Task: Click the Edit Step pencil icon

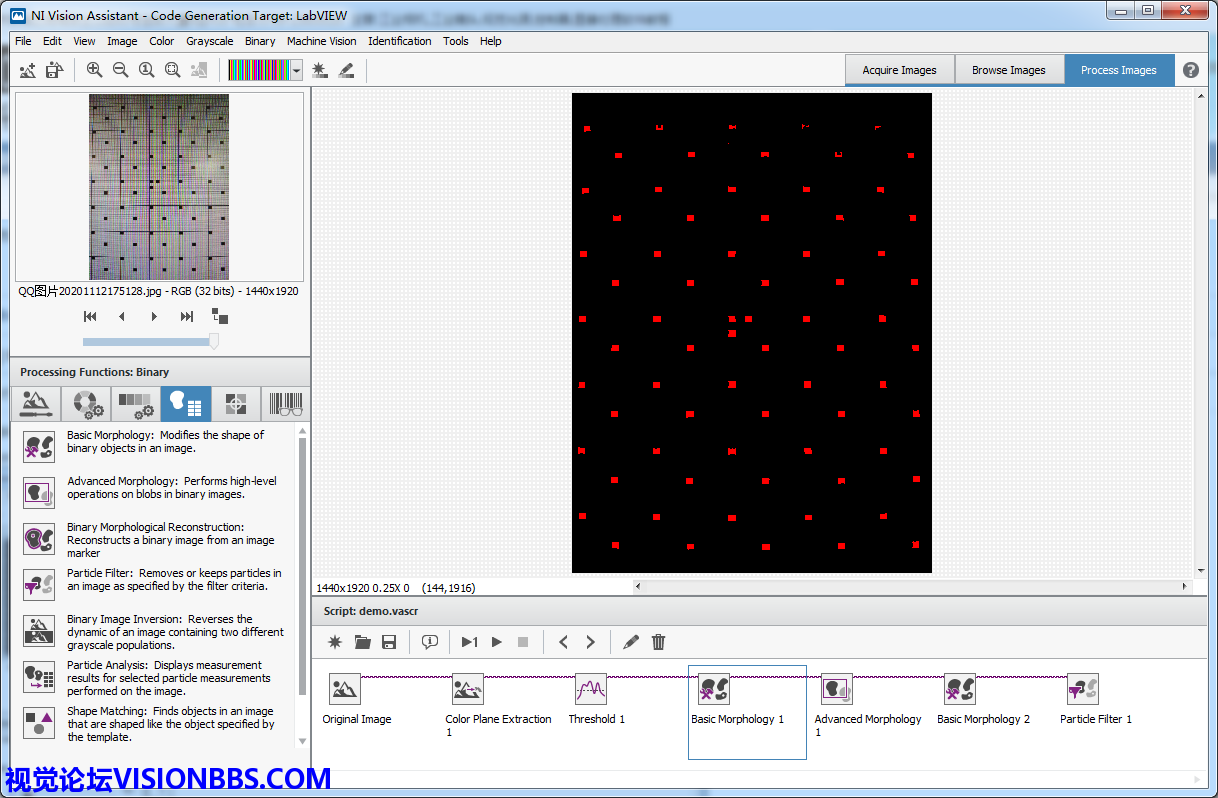Action: (630, 642)
